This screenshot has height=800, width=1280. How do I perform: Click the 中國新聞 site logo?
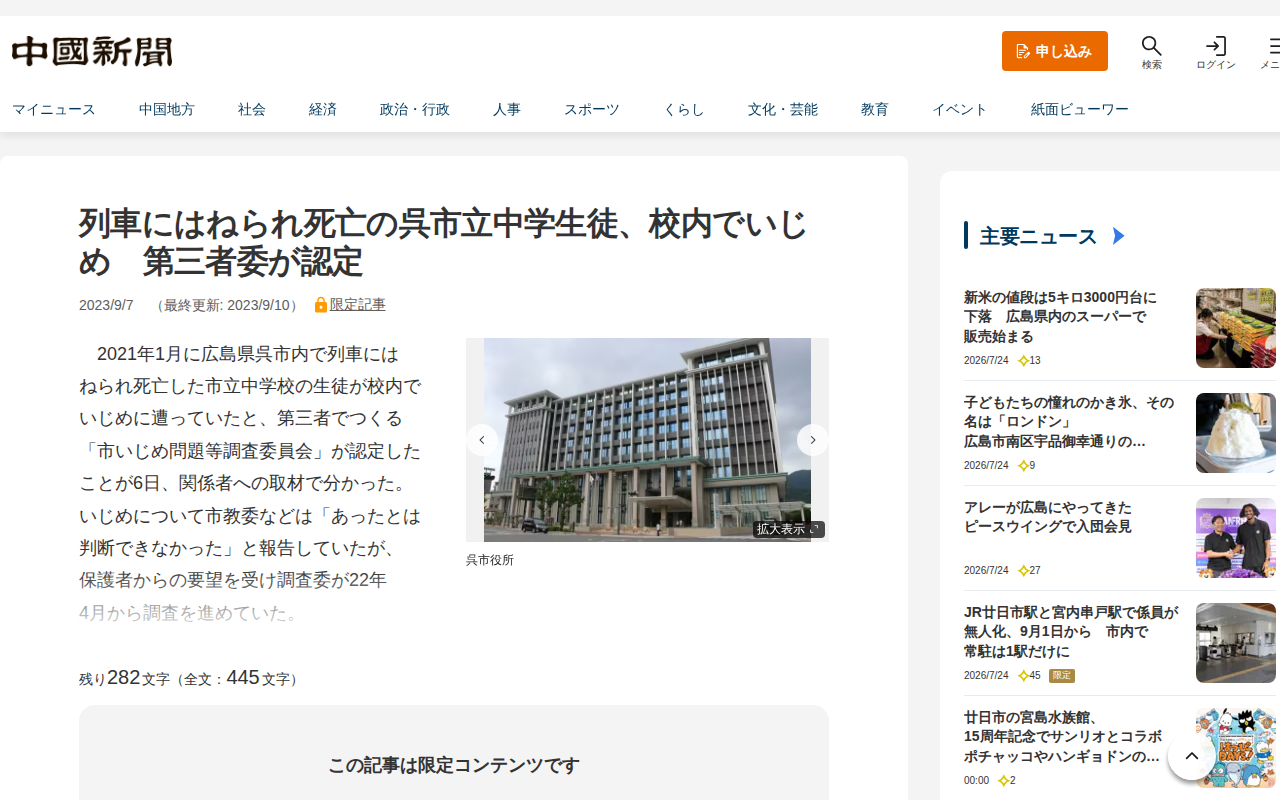click(92, 51)
